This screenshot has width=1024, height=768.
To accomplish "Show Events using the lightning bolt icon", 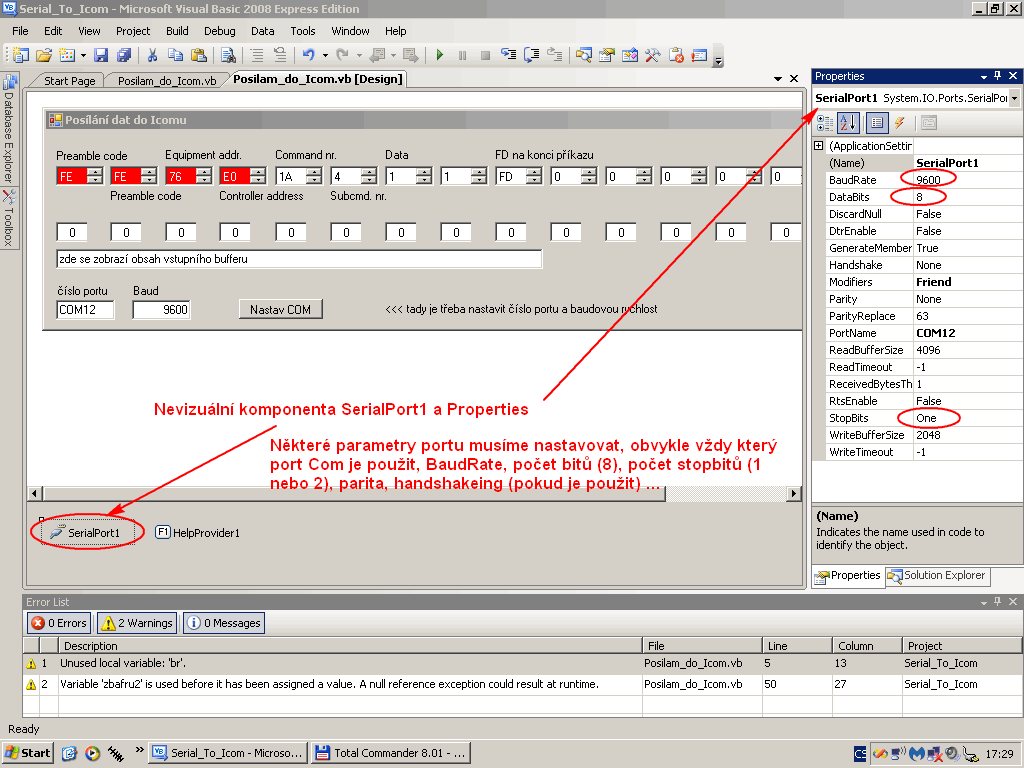I will 900,123.
